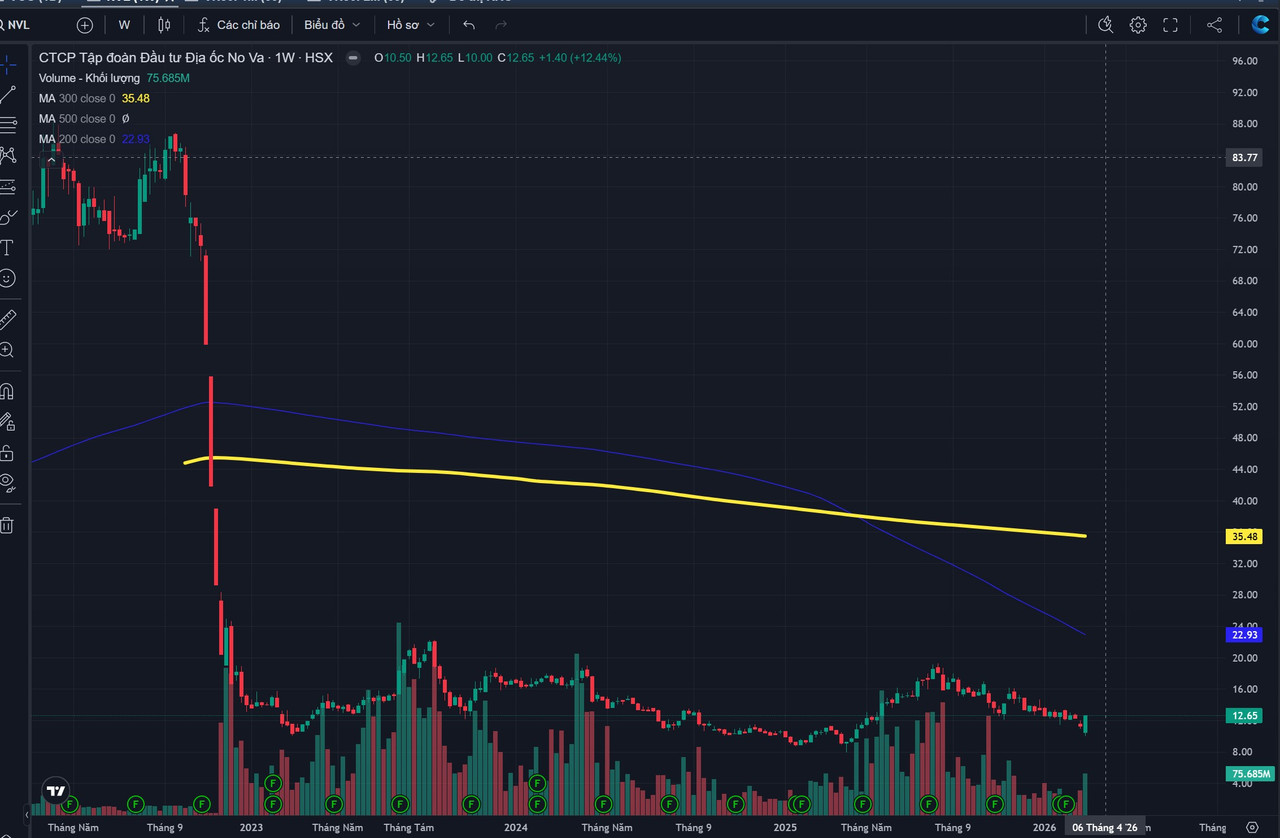Click the 2024 label on time axis
Viewport: 1280px width, 838px height.
point(516,828)
